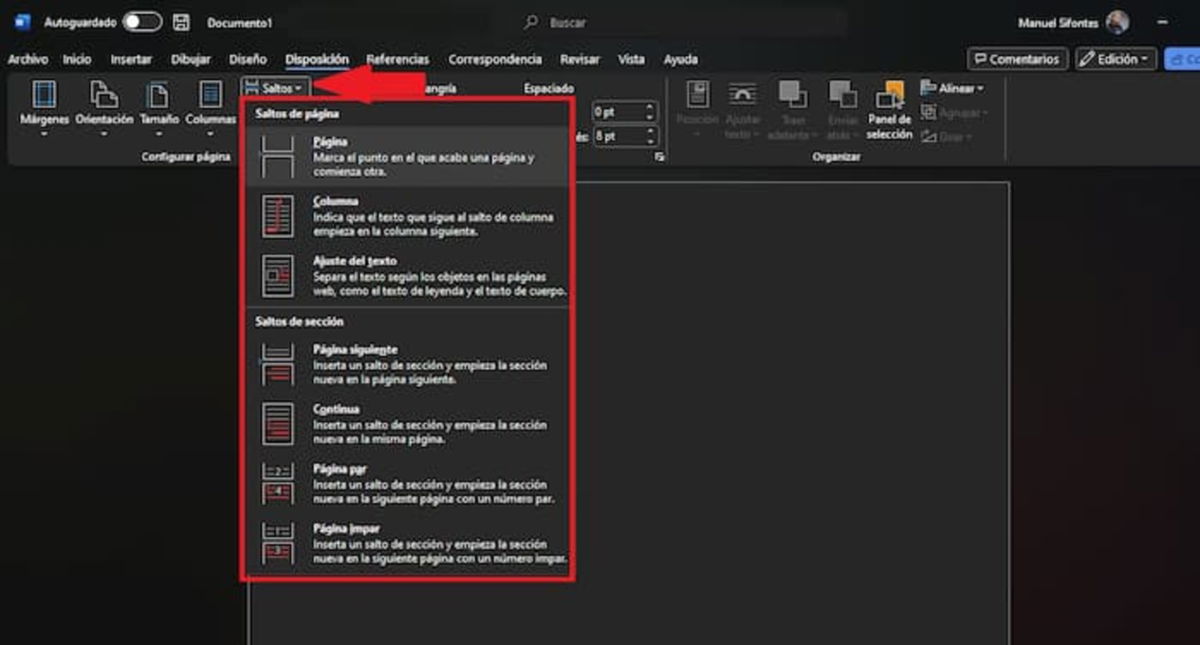
Task: Open the Márgenes margin settings
Action: [x=45, y=107]
